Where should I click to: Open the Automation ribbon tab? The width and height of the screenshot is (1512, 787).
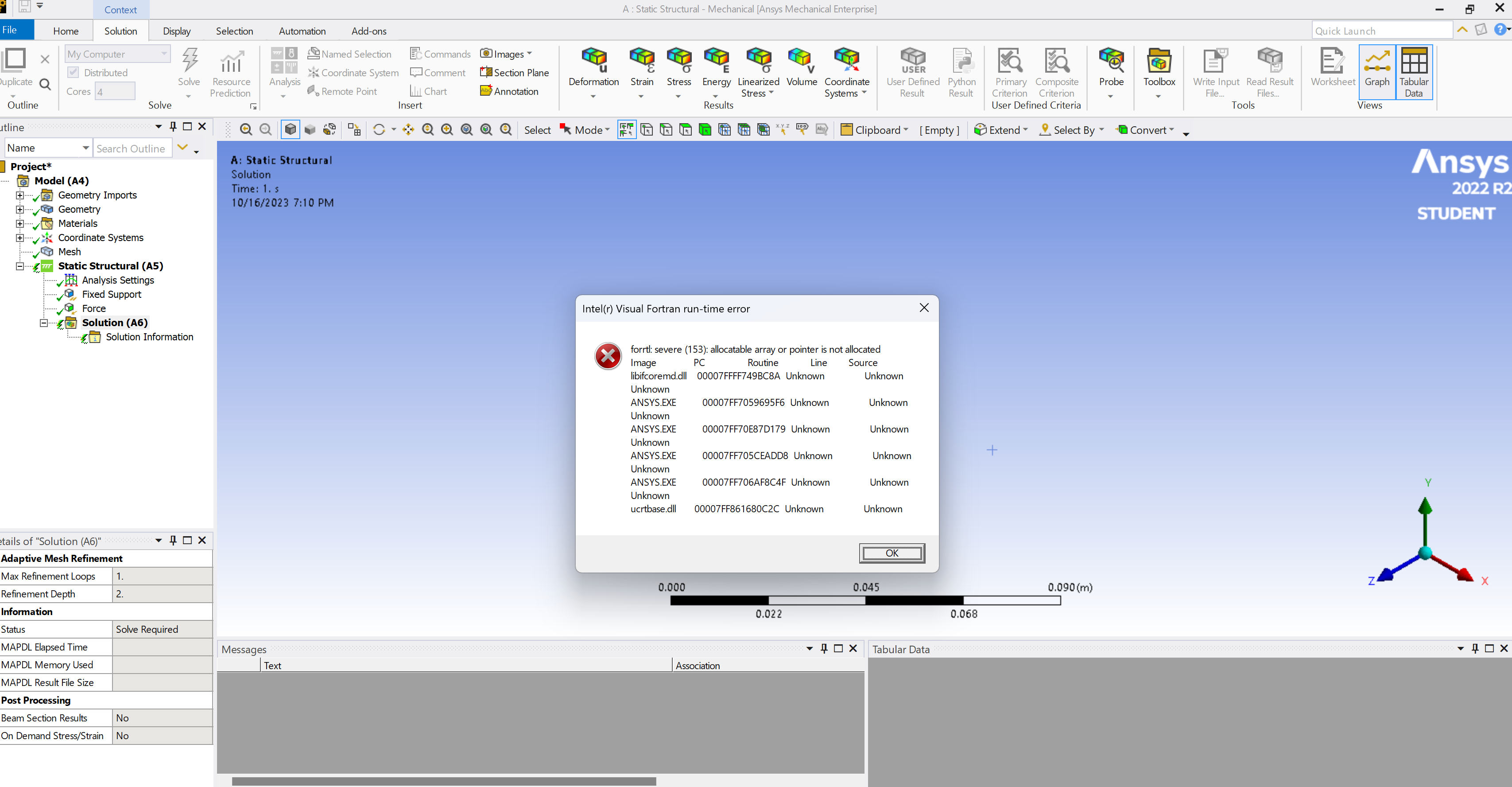[302, 31]
